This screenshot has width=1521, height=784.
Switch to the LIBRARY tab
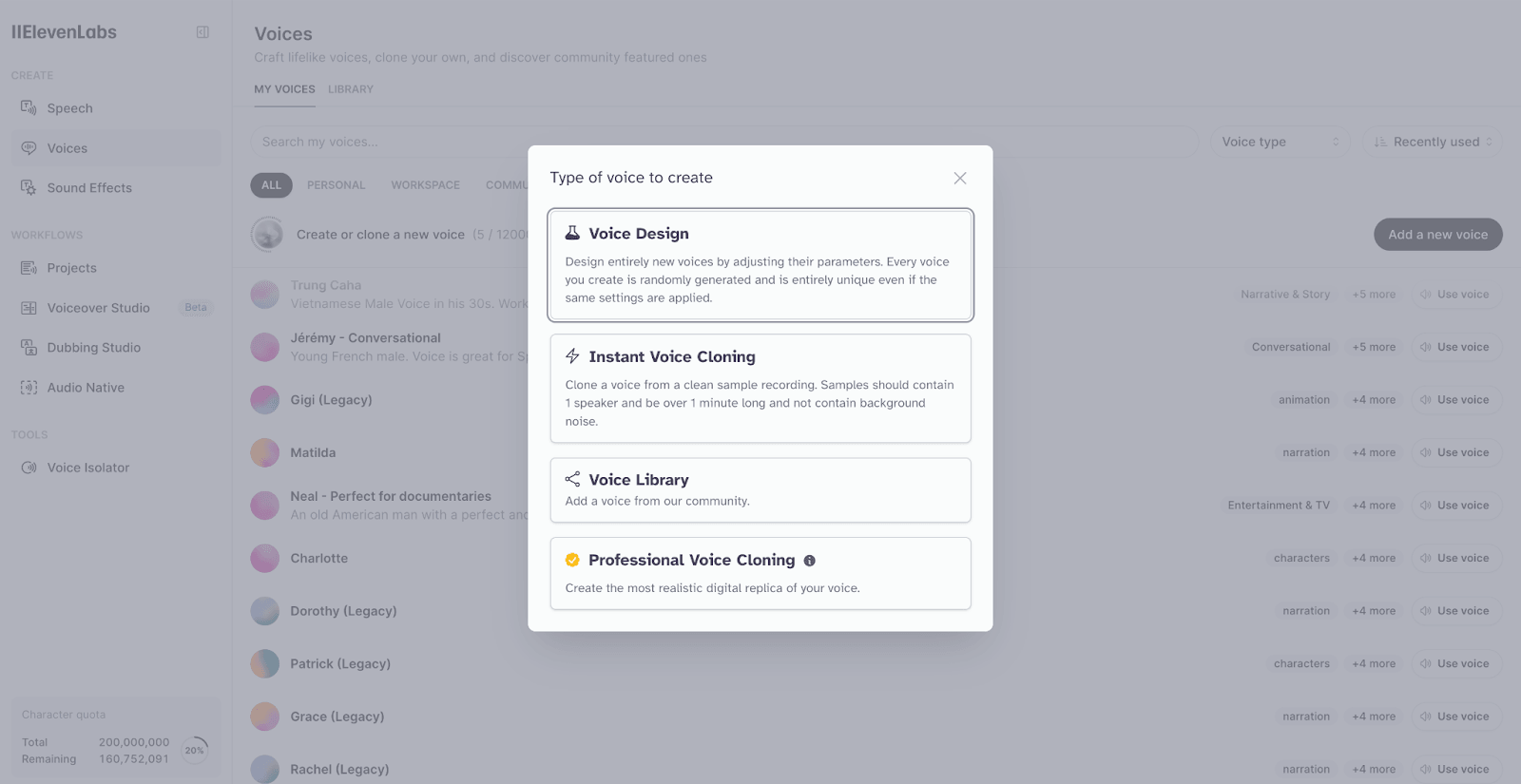pyautogui.click(x=350, y=88)
